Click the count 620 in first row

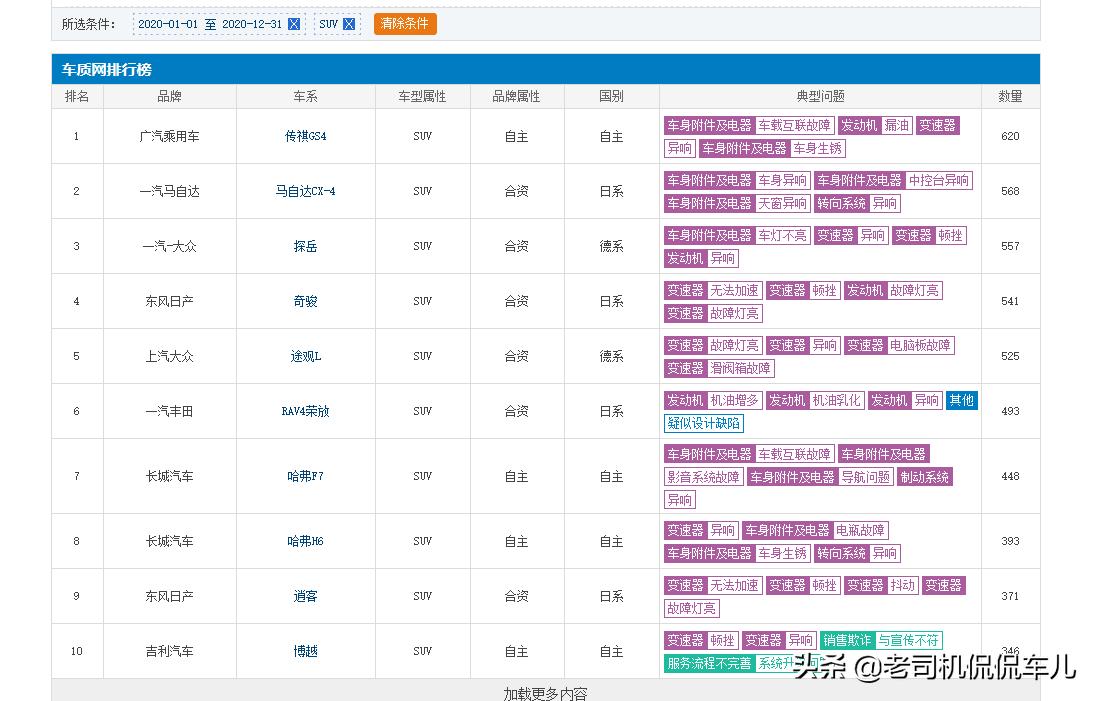click(1010, 136)
